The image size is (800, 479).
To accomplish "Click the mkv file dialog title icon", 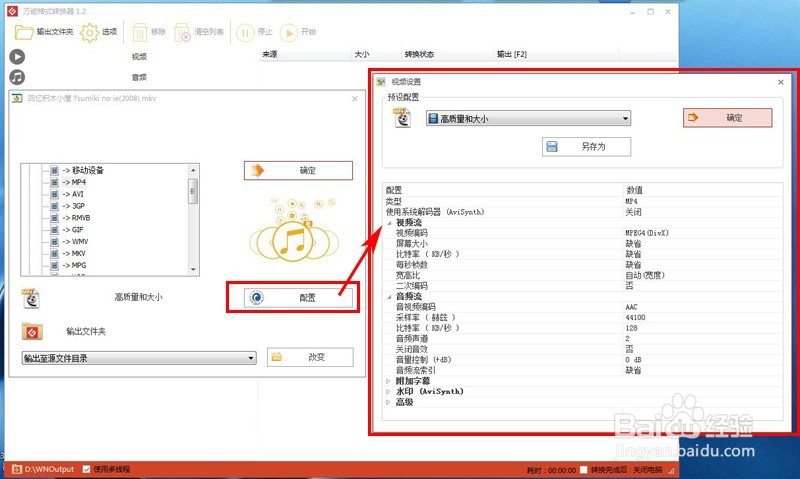I will [x=17, y=98].
